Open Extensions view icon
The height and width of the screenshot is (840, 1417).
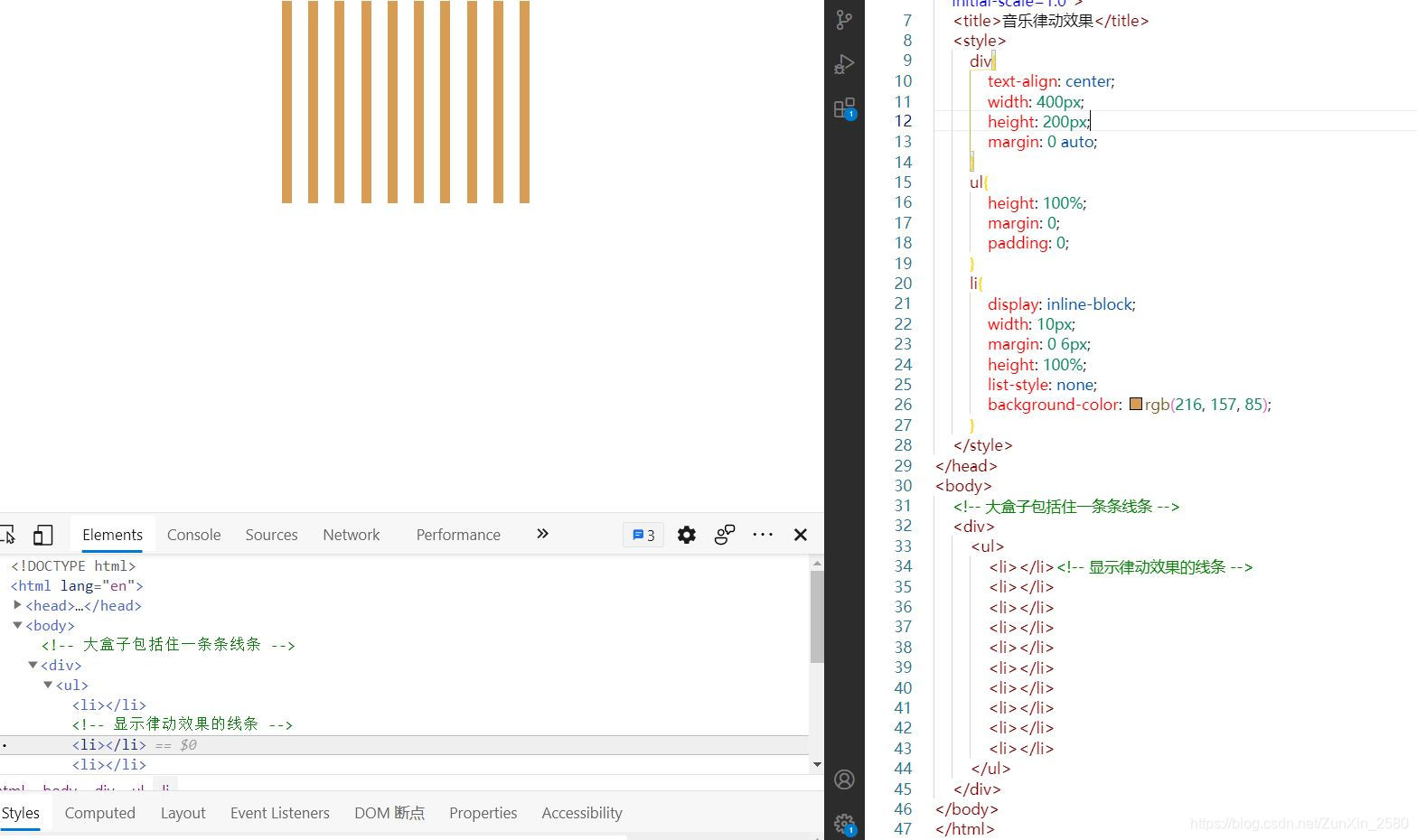coord(845,108)
